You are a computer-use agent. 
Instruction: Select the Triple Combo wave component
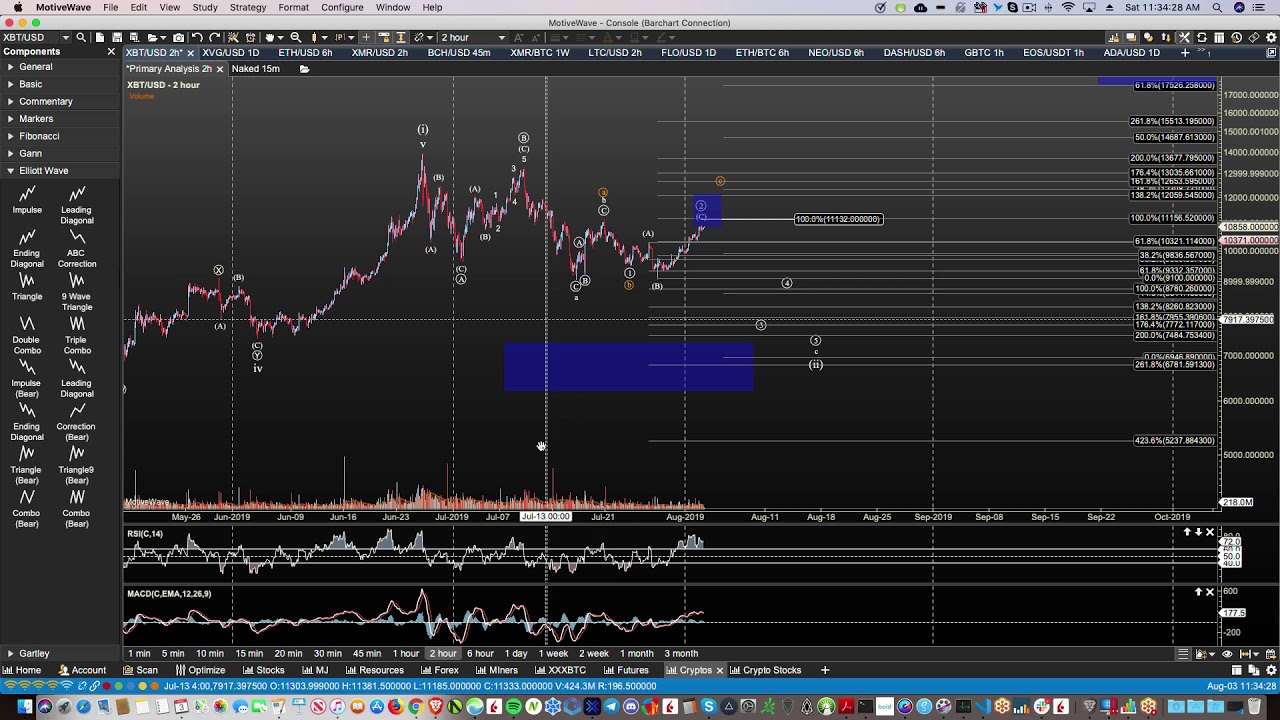(x=76, y=334)
